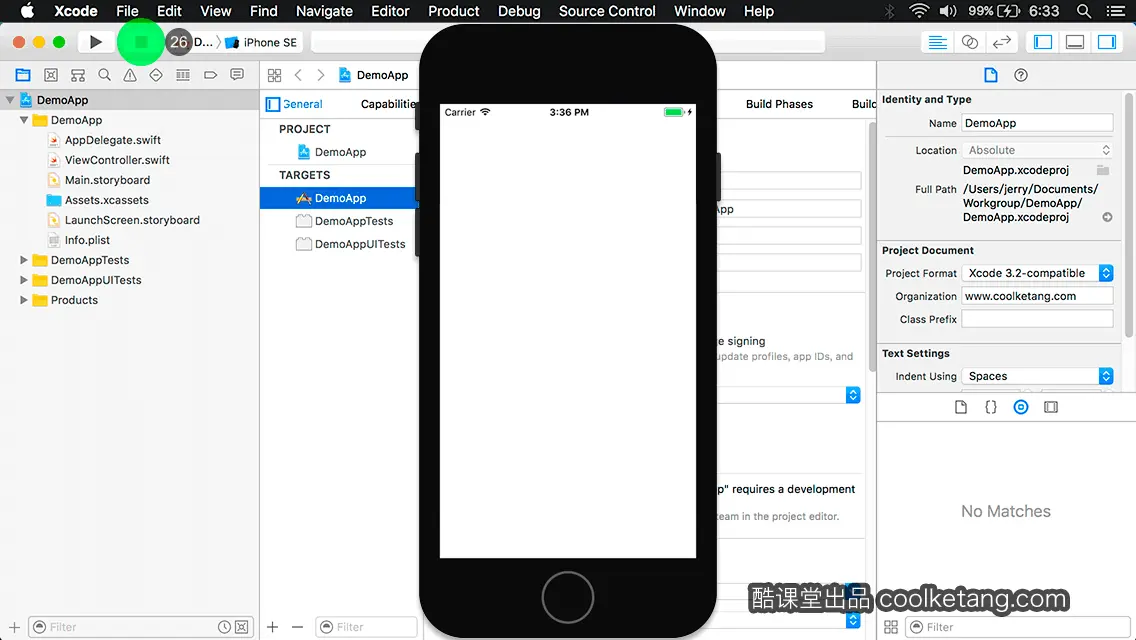Toggle the Navigator panel visibility
Screen dimensions: 1136x640
(x=1043, y=42)
